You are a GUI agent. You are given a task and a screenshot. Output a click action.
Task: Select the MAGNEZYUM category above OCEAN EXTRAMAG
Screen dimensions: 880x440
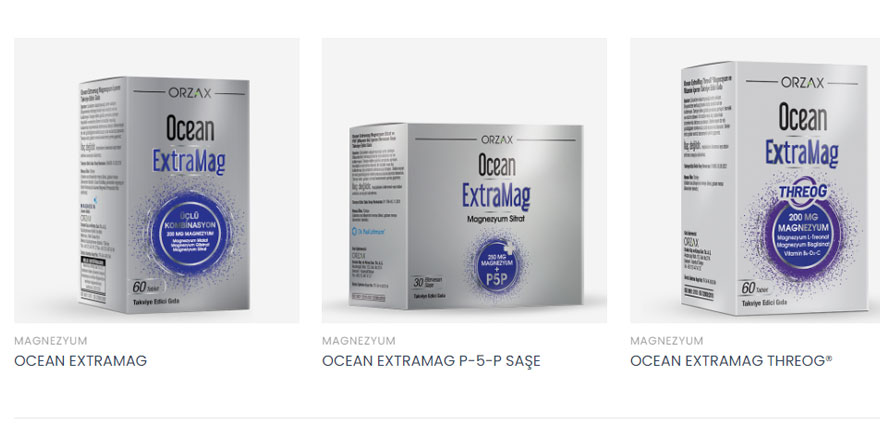[x=51, y=341]
